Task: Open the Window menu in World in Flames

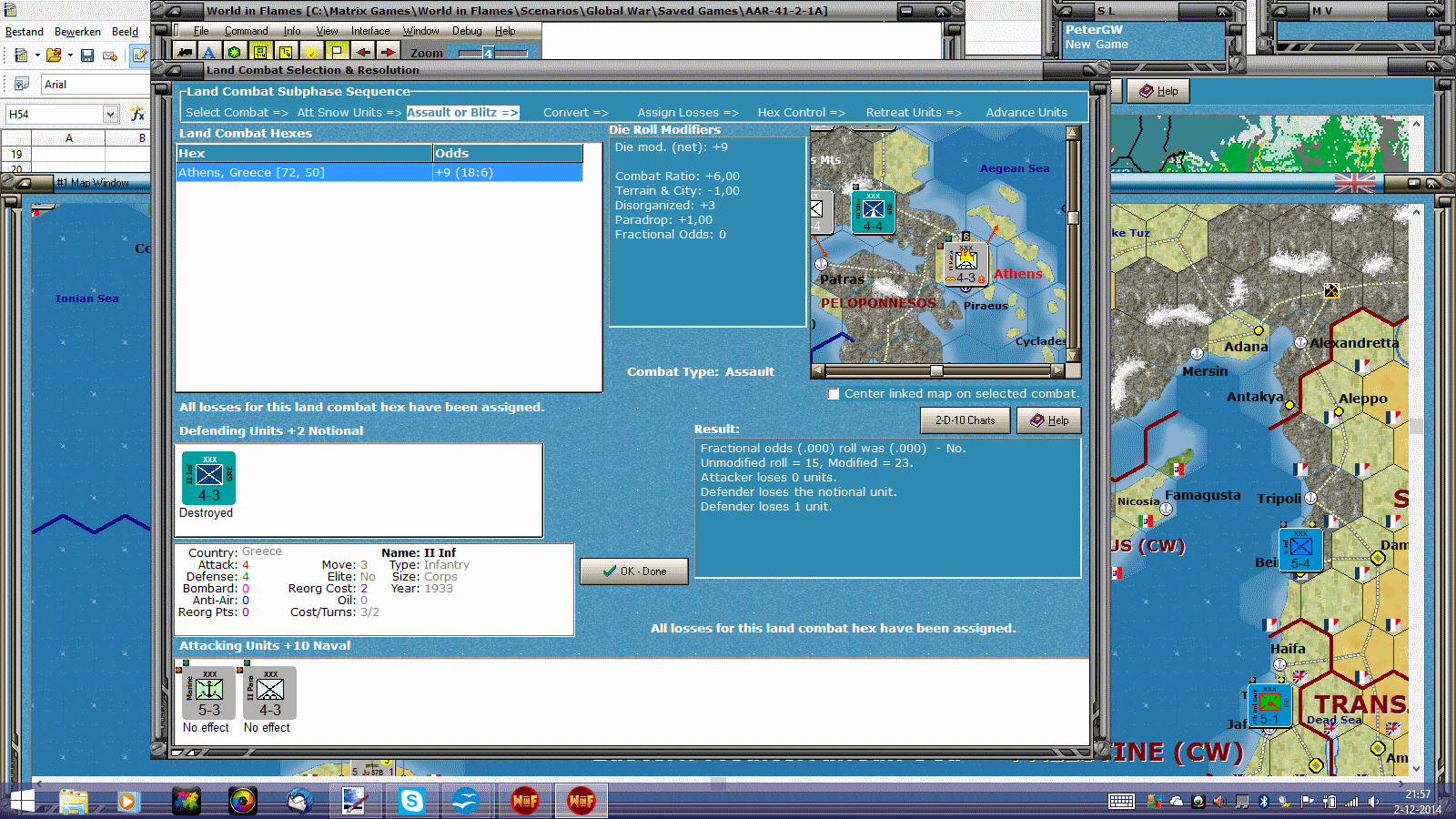Action: click(420, 31)
